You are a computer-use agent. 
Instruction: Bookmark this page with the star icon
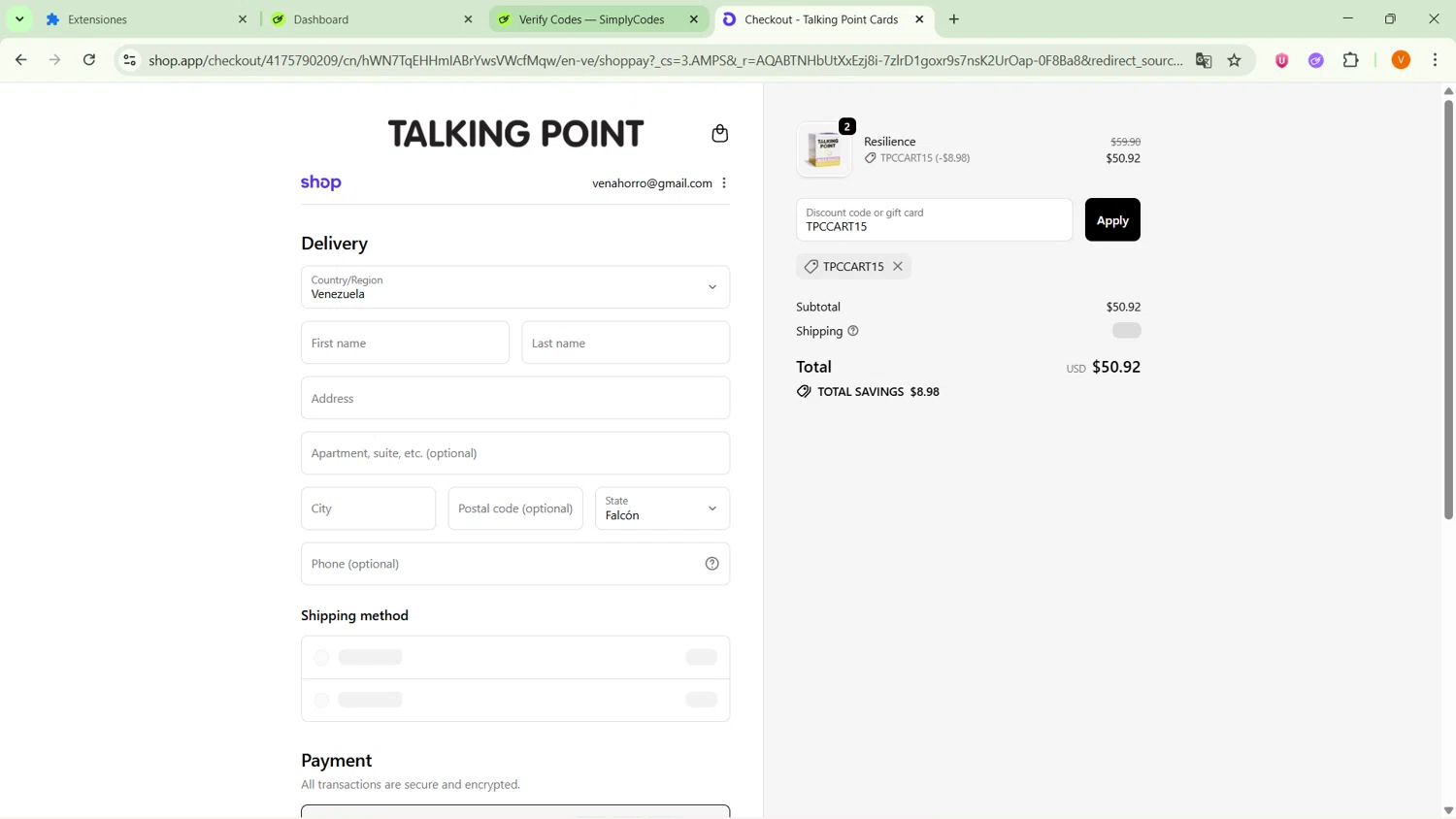[x=1234, y=60]
